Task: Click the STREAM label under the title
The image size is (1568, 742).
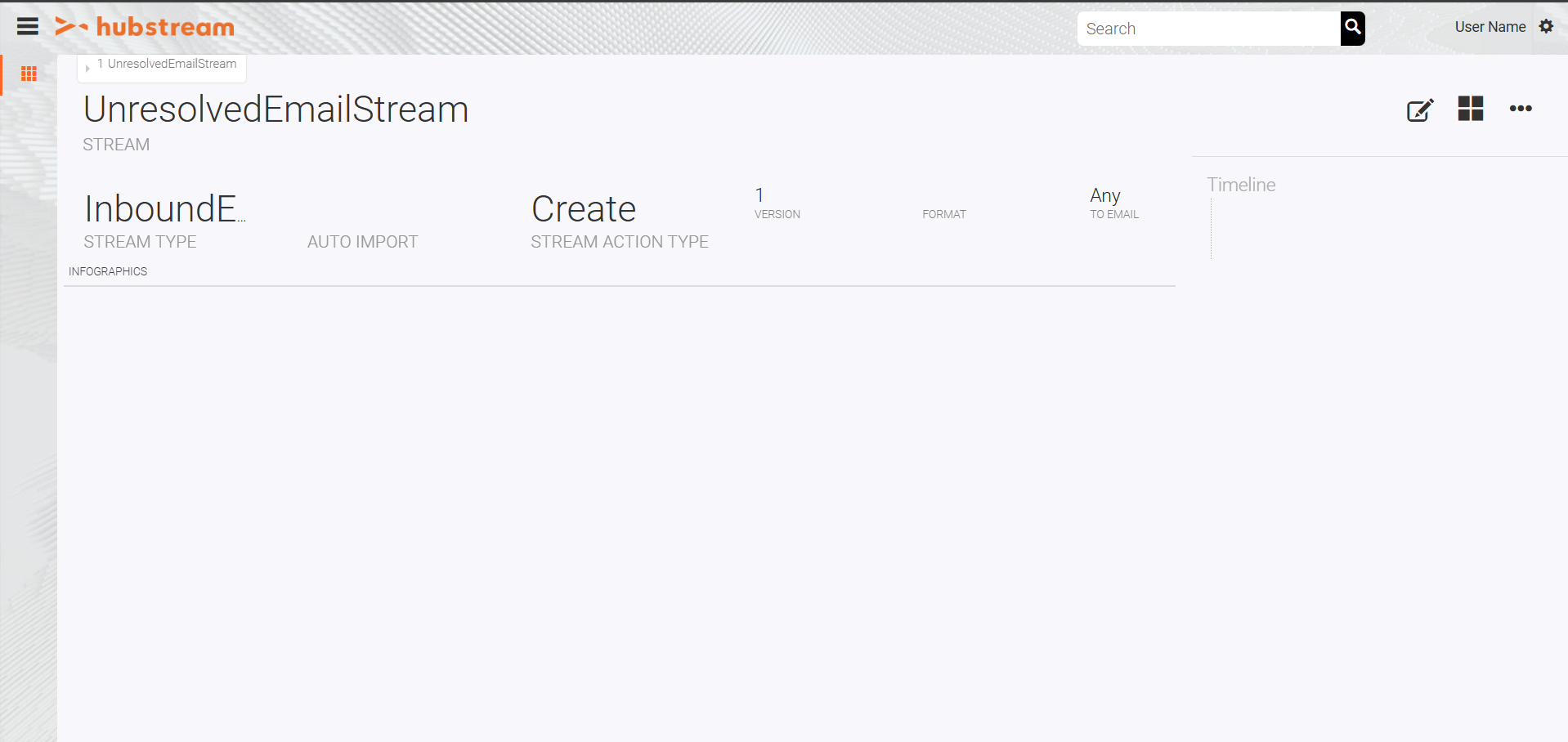Action: tap(115, 144)
